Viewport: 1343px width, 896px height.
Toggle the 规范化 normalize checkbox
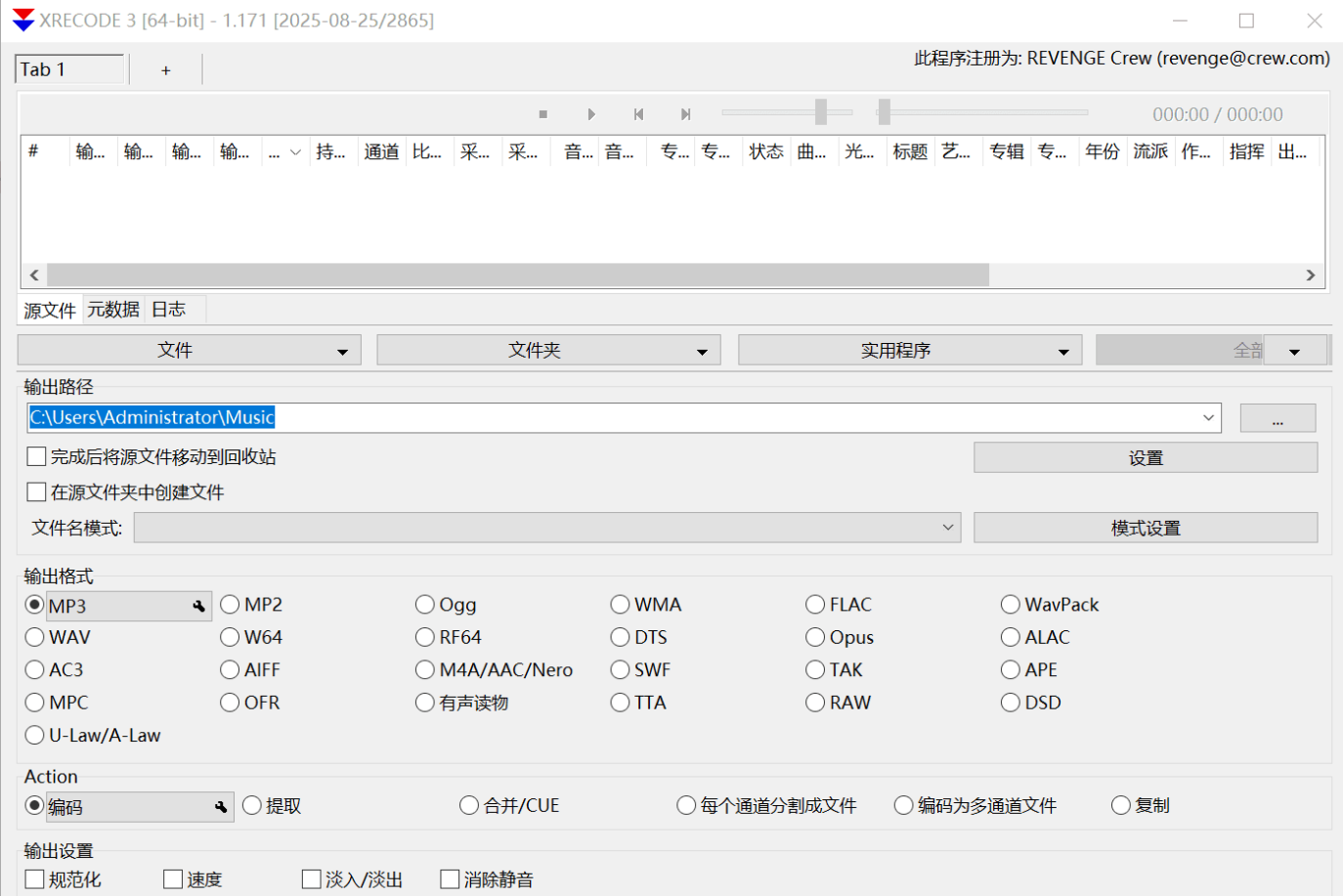pyautogui.click(x=35, y=879)
